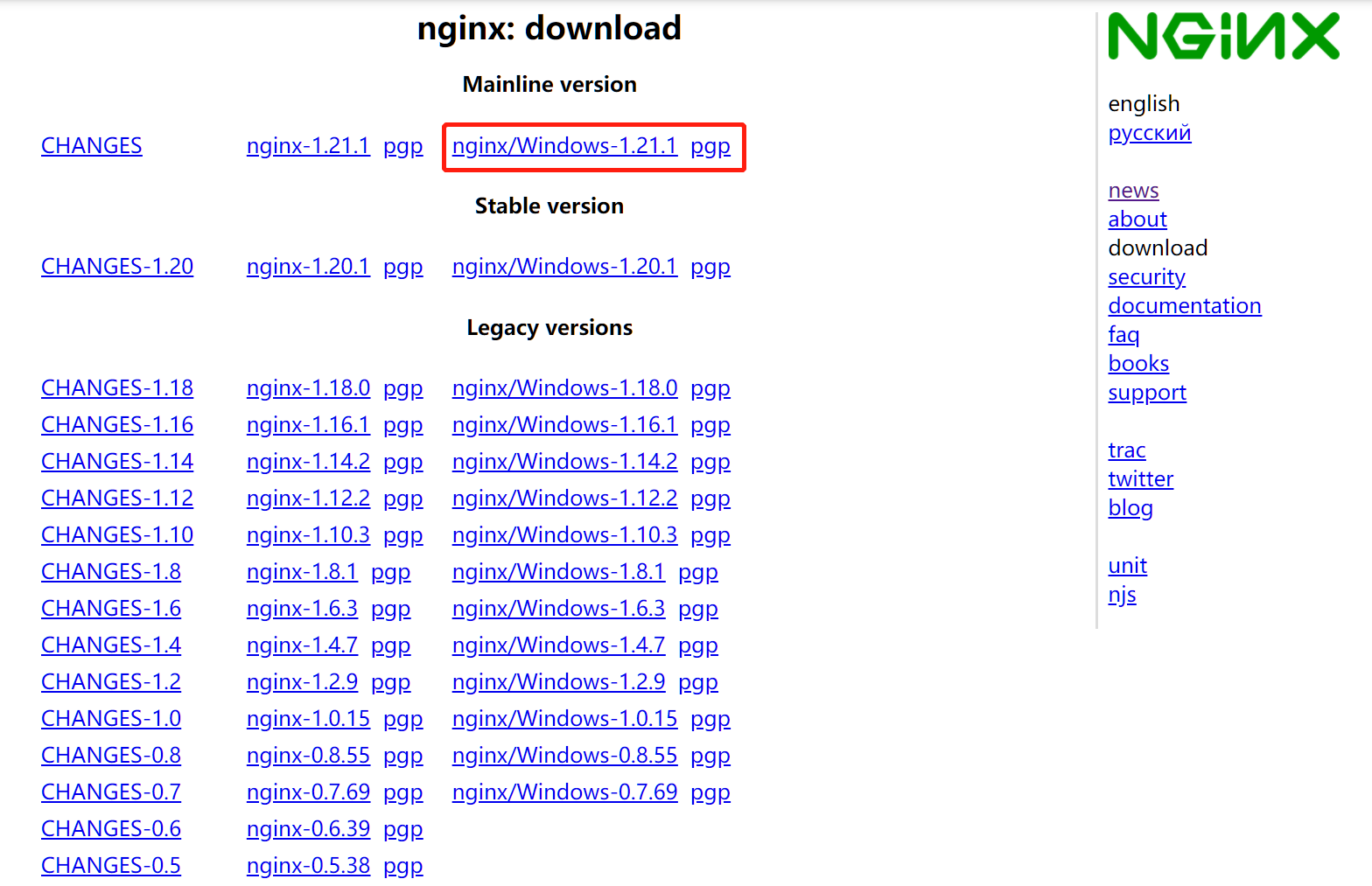The height and width of the screenshot is (886, 1372).
Task: Download nginx-1.20.1 stable source
Action: [x=308, y=267]
